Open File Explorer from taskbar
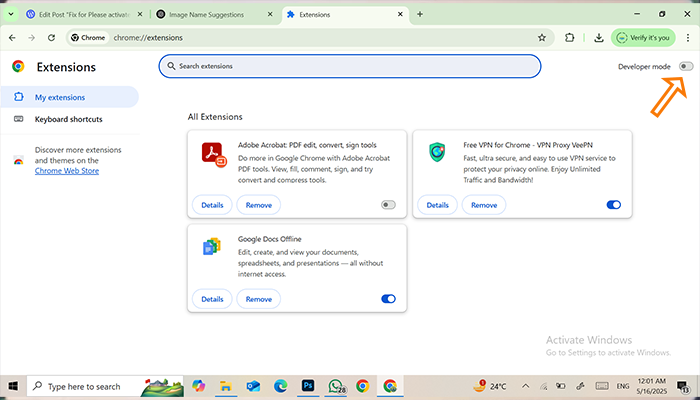 (x=226, y=386)
